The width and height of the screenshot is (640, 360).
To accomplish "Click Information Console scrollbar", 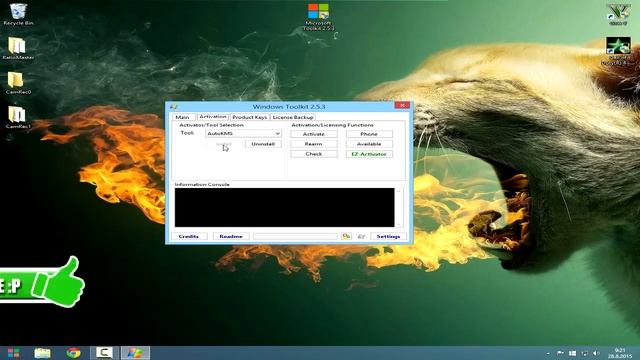I will (399, 207).
